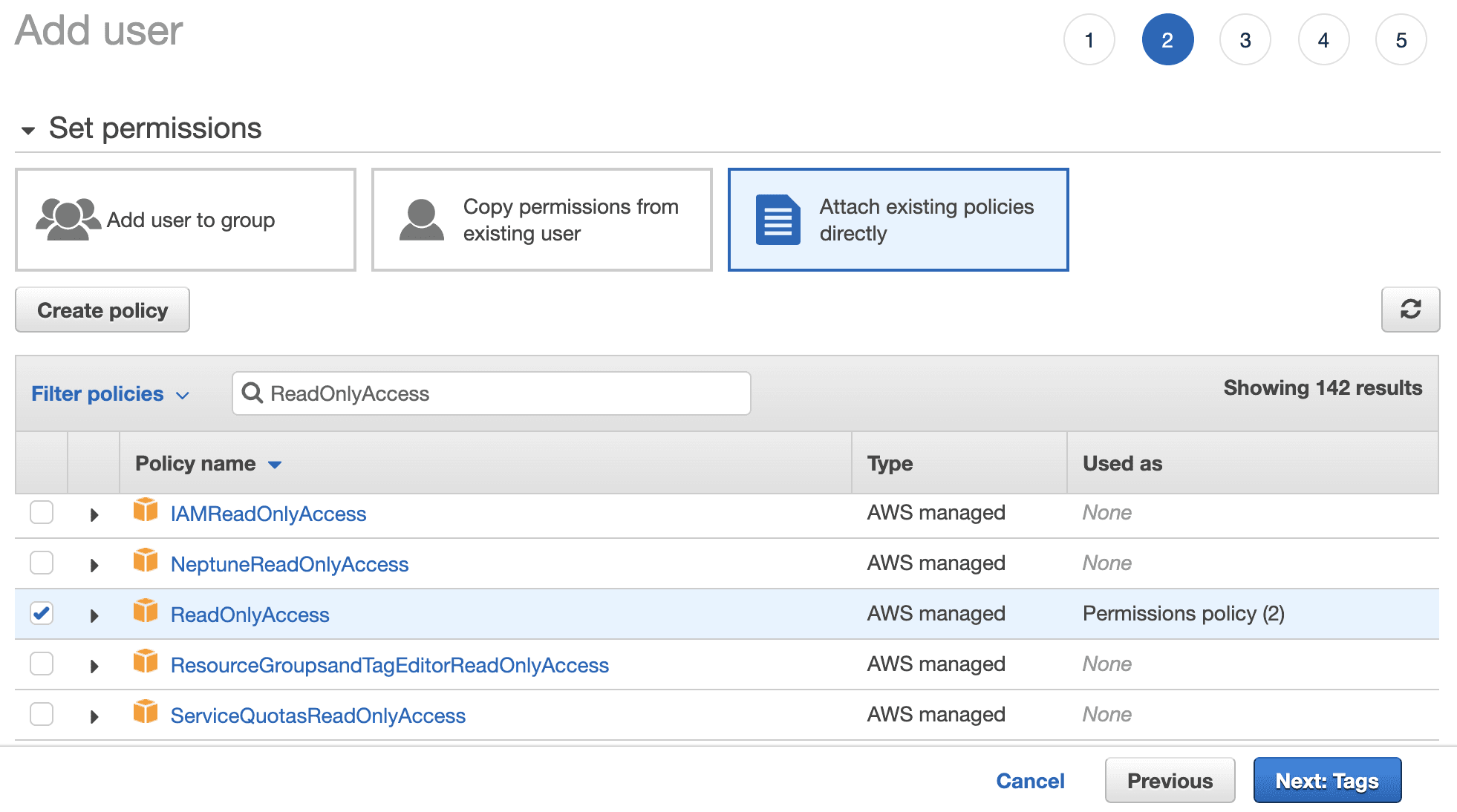Click 'Permissions policy (2)' in ReadOnlyAccess row
1457x812 pixels.
(1184, 613)
